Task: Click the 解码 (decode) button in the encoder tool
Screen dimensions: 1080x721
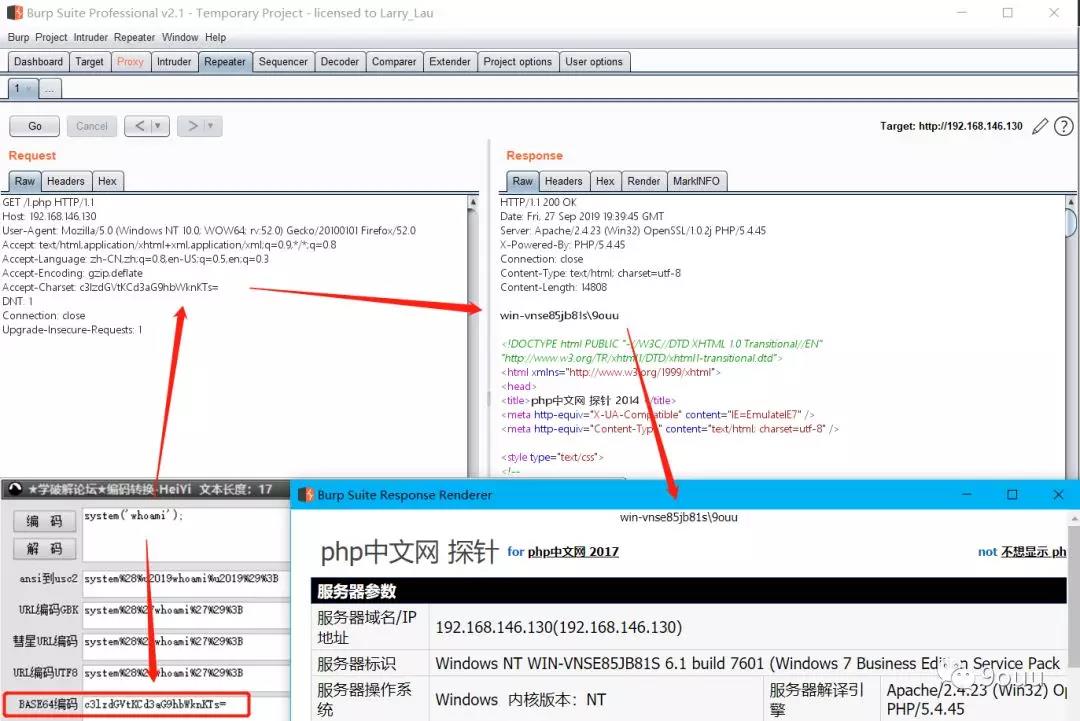Action: click(44, 549)
